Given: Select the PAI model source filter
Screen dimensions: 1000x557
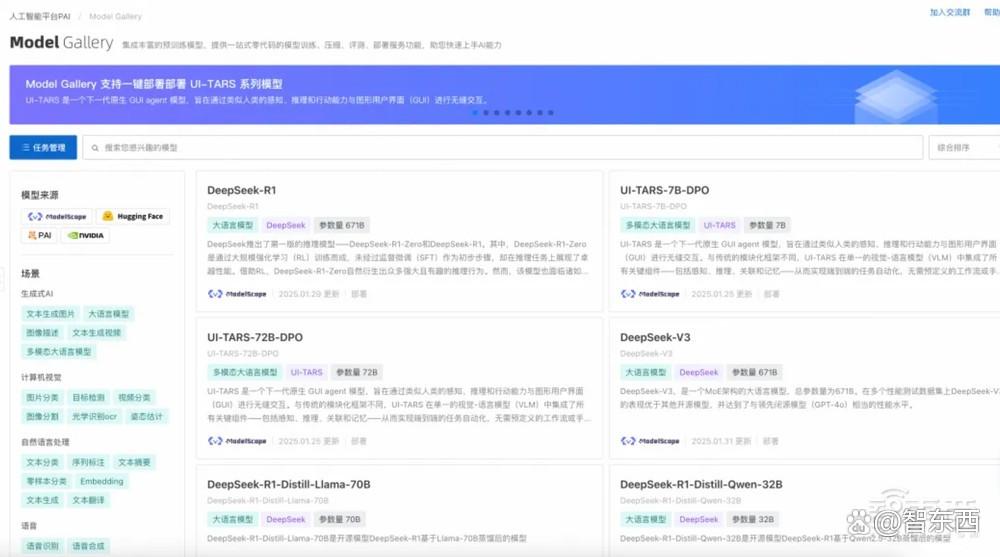Looking at the screenshot, I should tap(39, 235).
